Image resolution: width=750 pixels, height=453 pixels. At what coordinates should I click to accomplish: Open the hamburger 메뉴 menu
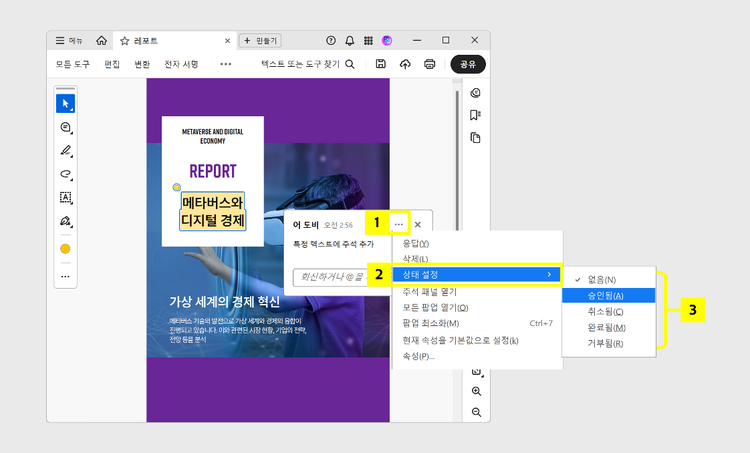[69, 41]
